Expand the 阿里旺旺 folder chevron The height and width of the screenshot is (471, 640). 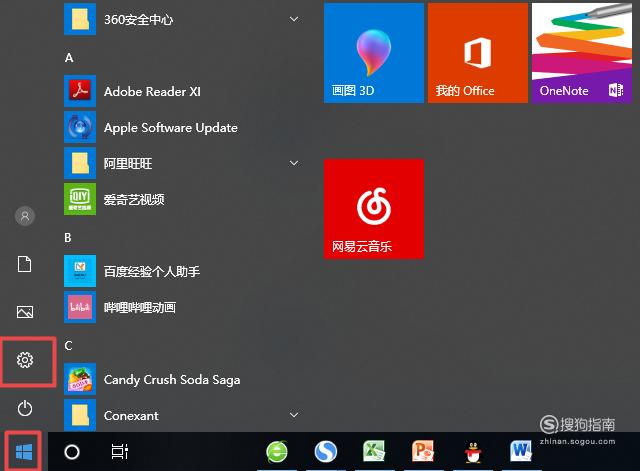[x=294, y=163]
